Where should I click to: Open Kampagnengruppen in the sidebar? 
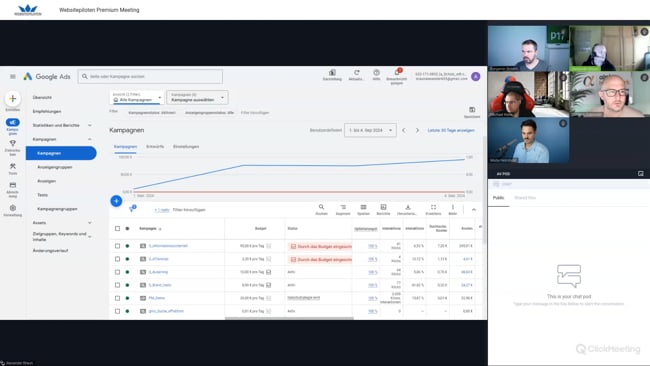pyautogui.click(x=57, y=209)
